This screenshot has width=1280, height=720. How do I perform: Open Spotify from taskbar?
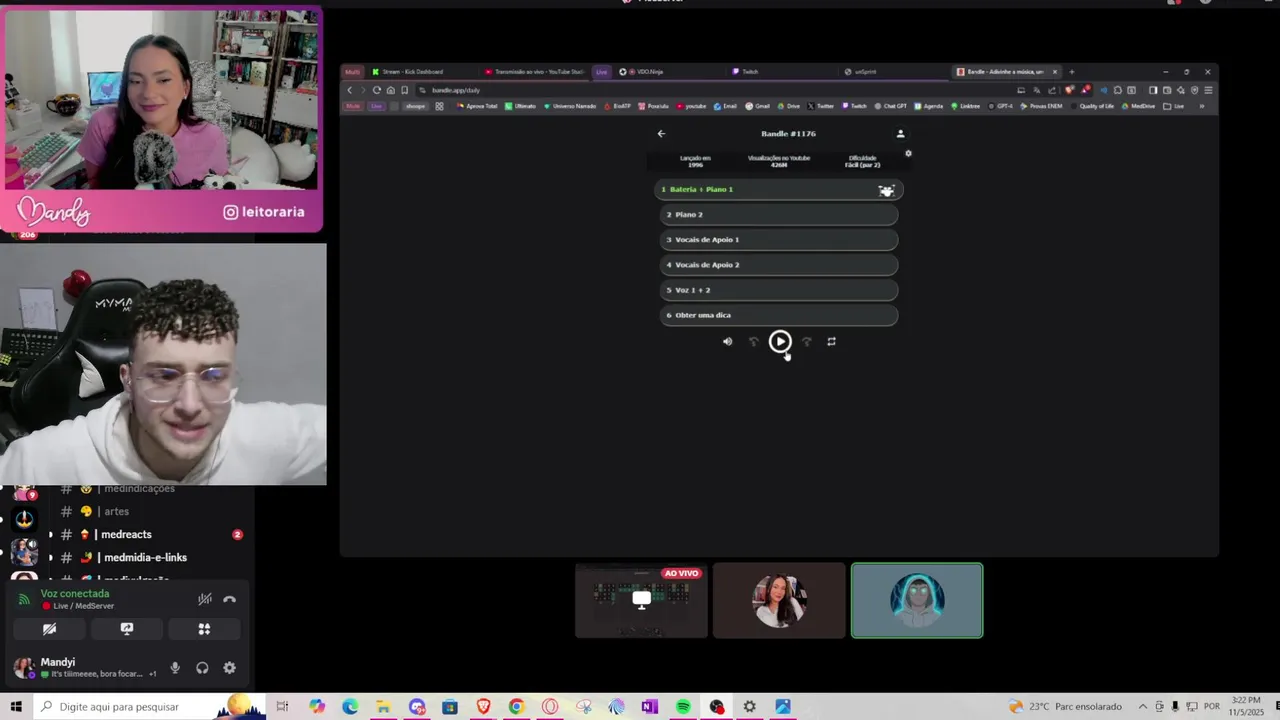coord(683,707)
